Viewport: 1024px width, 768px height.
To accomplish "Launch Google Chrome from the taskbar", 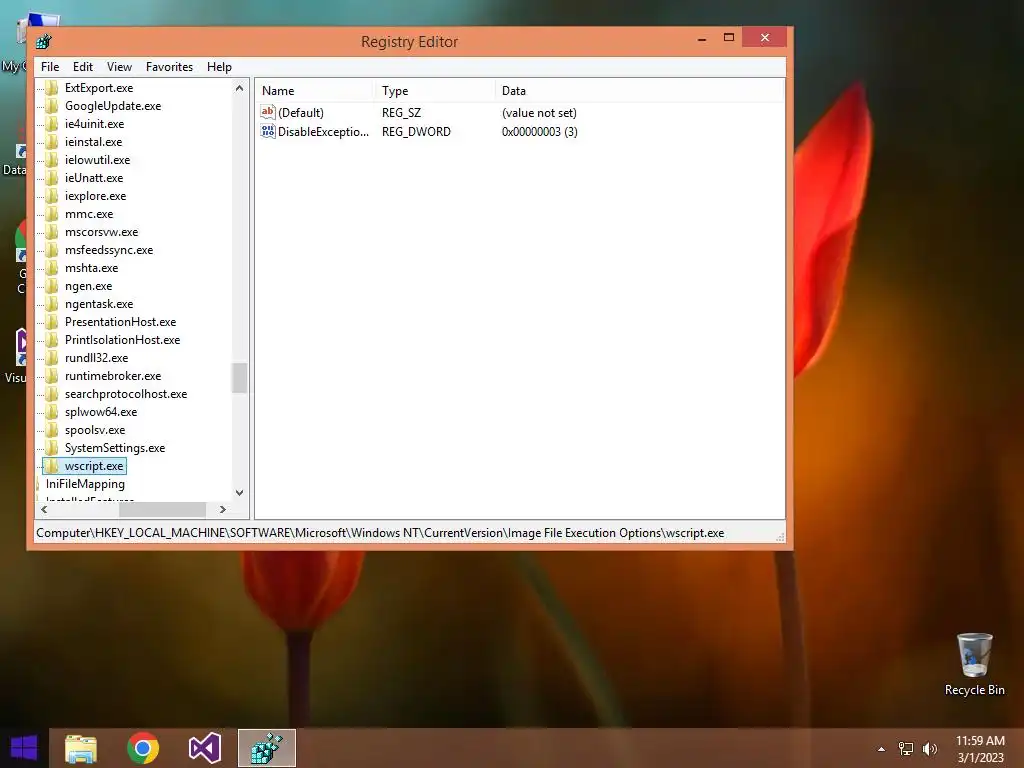I will point(143,748).
